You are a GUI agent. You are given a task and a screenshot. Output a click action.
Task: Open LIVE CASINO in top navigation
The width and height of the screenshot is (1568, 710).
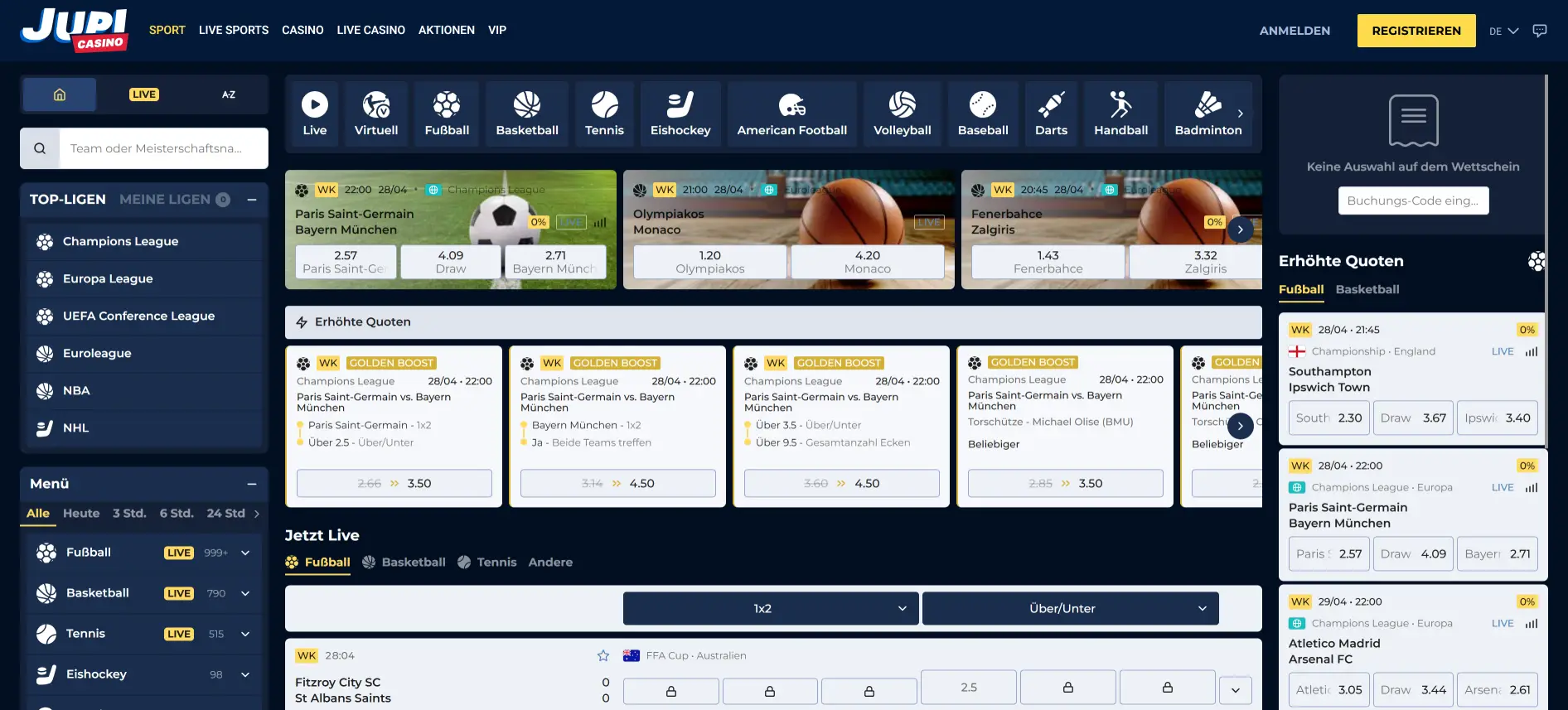tap(371, 30)
